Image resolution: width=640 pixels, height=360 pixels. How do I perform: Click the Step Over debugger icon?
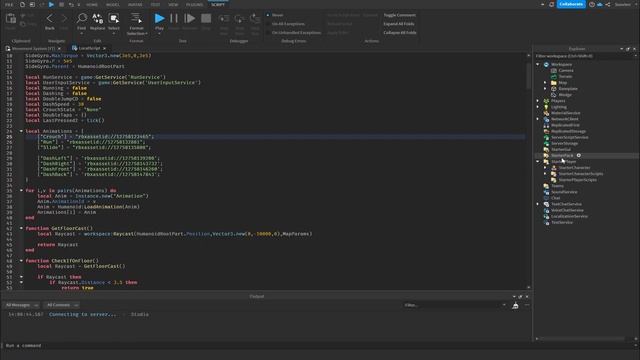tap(240, 19)
